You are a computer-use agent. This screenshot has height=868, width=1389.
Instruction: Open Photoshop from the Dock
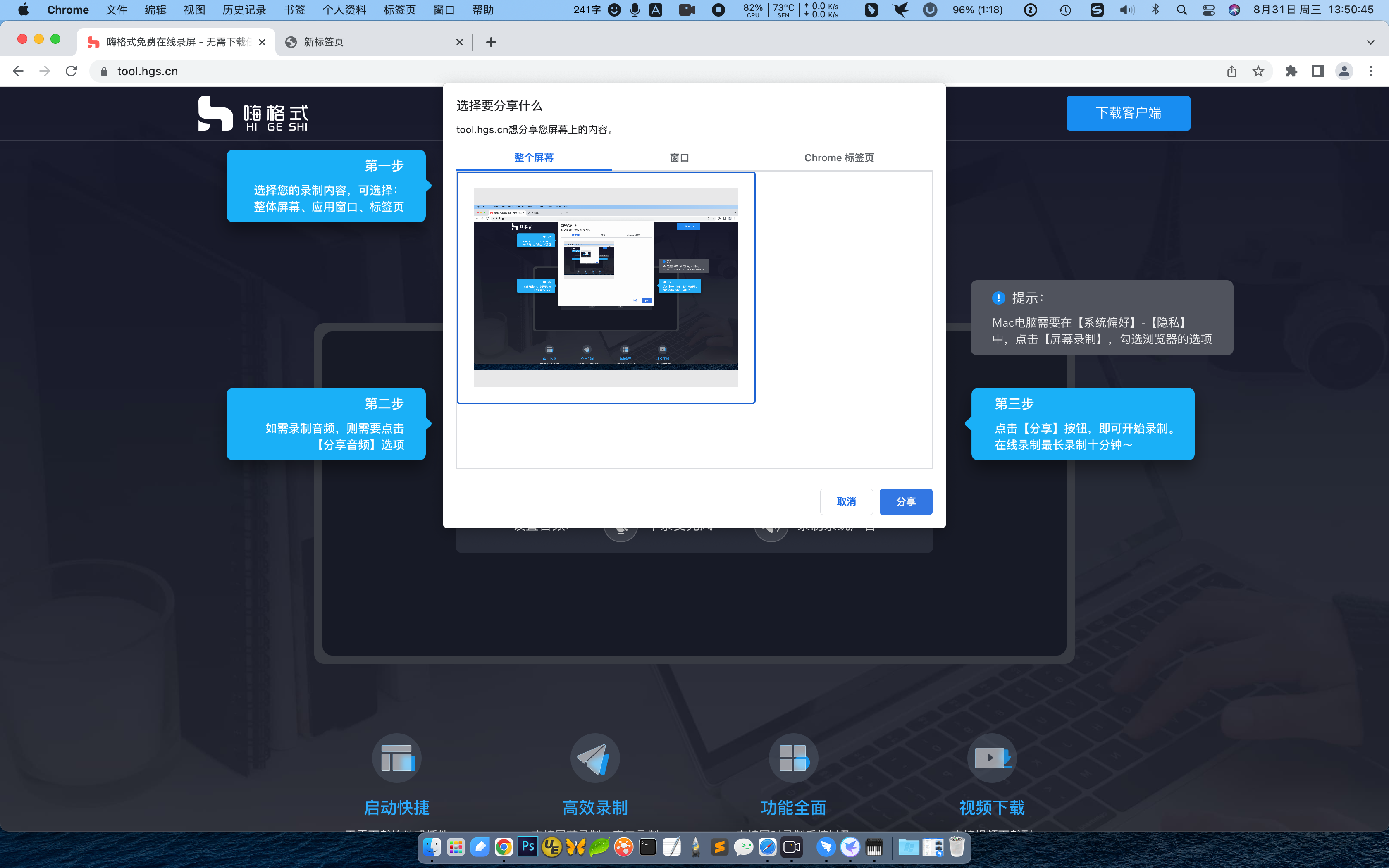(x=527, y=847)
